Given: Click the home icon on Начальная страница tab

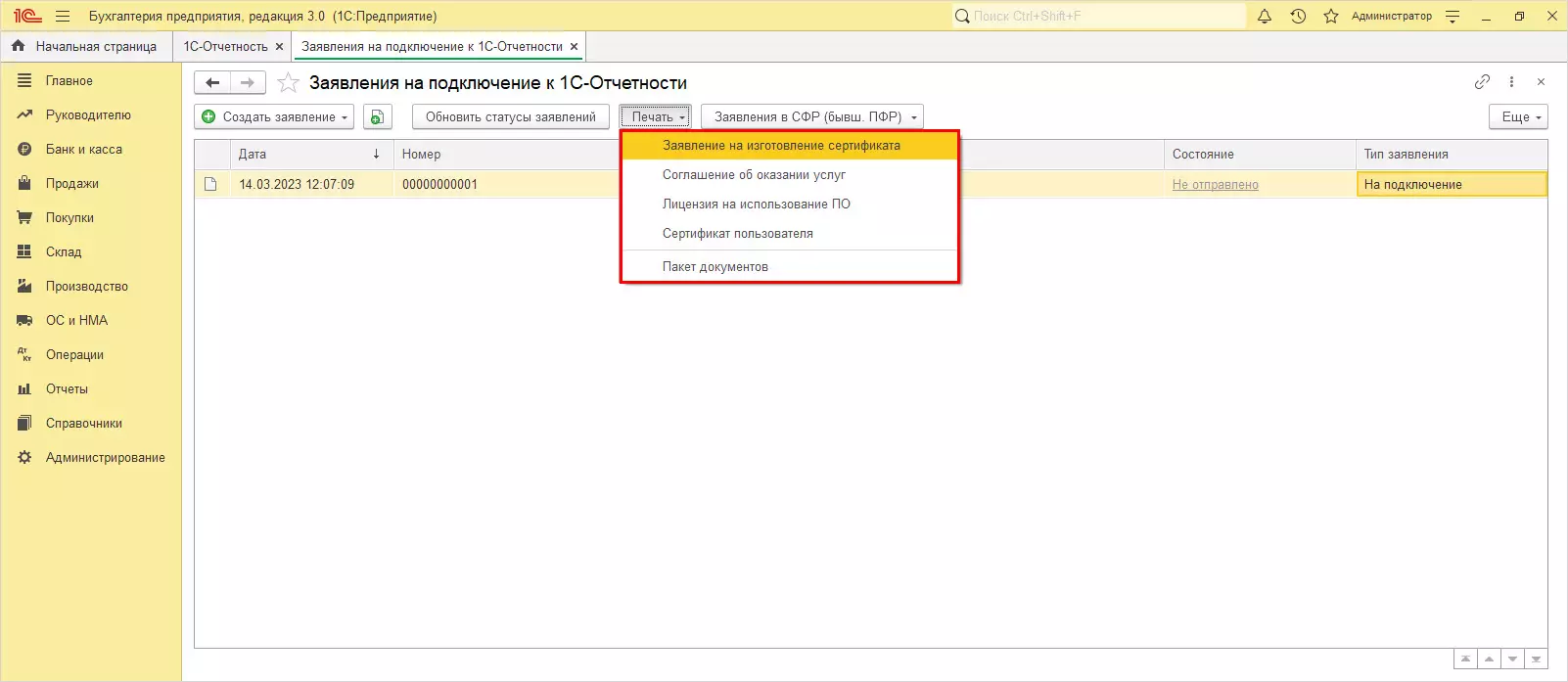Looking at the screenshot, I should tap(18, 46).
